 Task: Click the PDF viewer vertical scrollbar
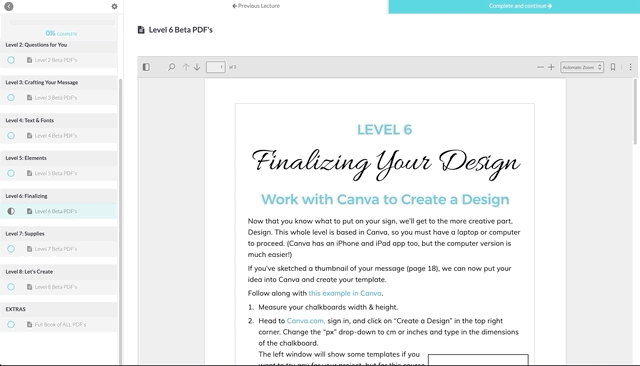pos(635,111)
